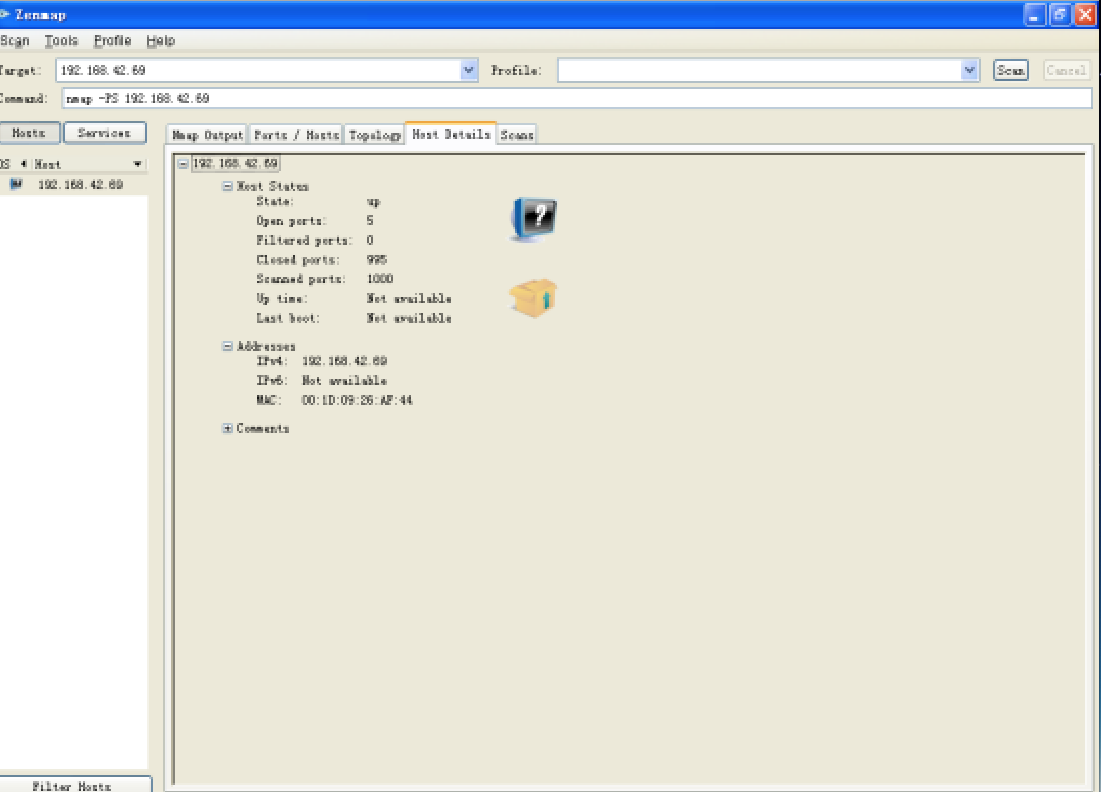
Task: Click the Host column sort arrow
Action: click(x=138, y=164)
